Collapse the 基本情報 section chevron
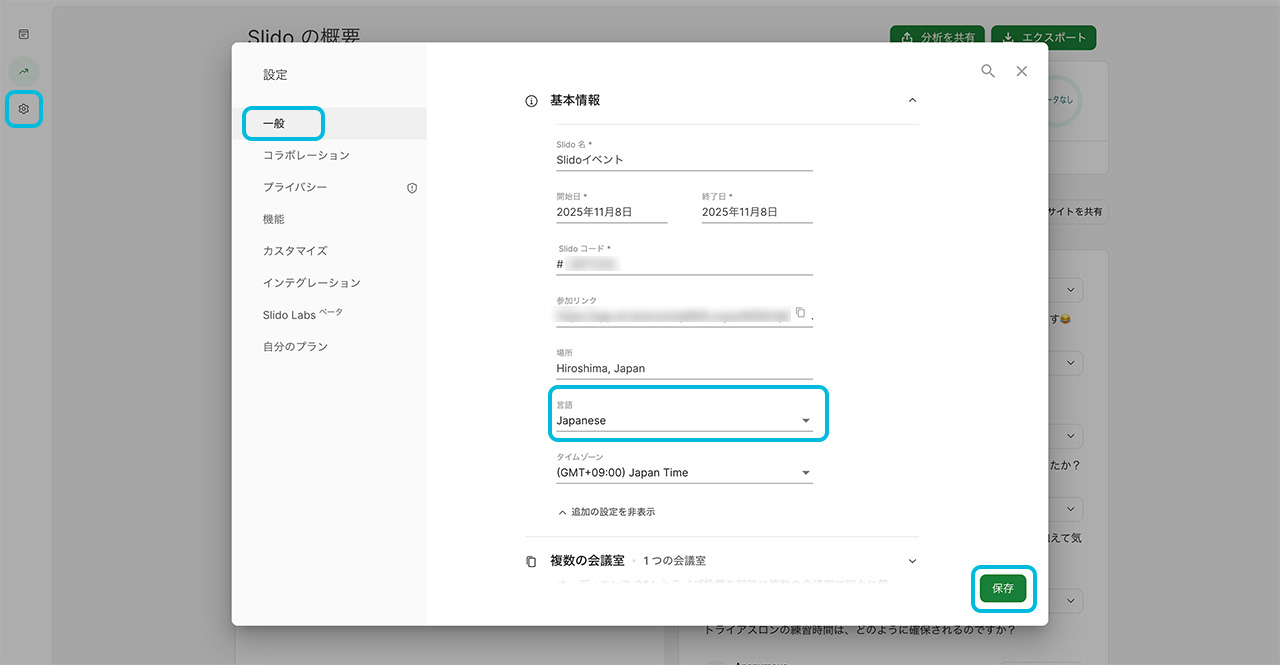This screenshot has height=665, width=1280. coord(911,101)
